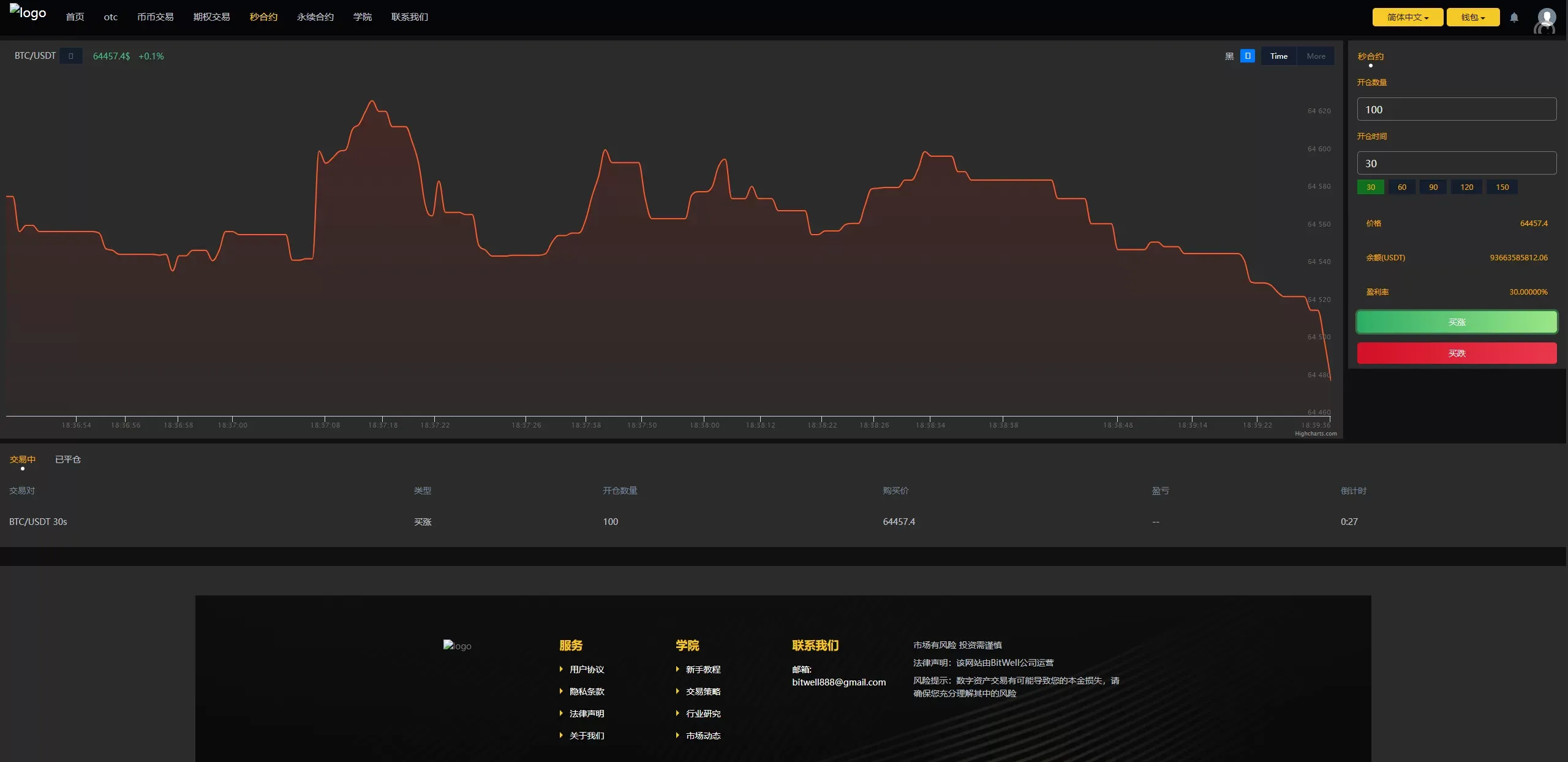Screen dimensions: 1568x762
Task: Select the 120 seconds duration option
Action: (1466, 187)
